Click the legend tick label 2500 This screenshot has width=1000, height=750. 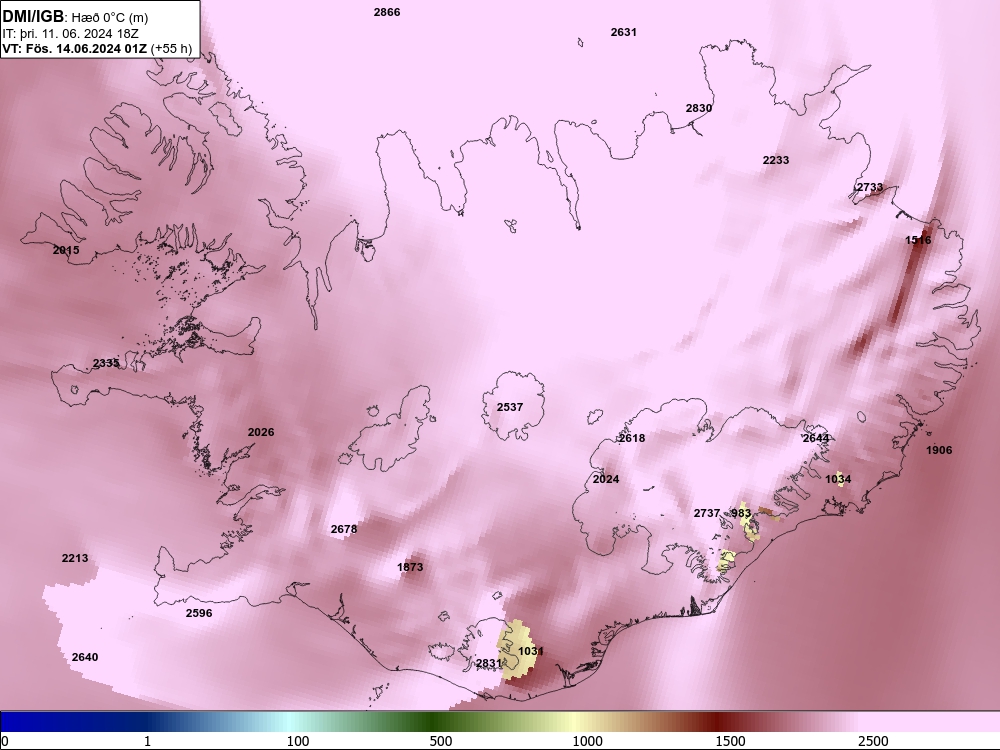(x=873, y=741)
